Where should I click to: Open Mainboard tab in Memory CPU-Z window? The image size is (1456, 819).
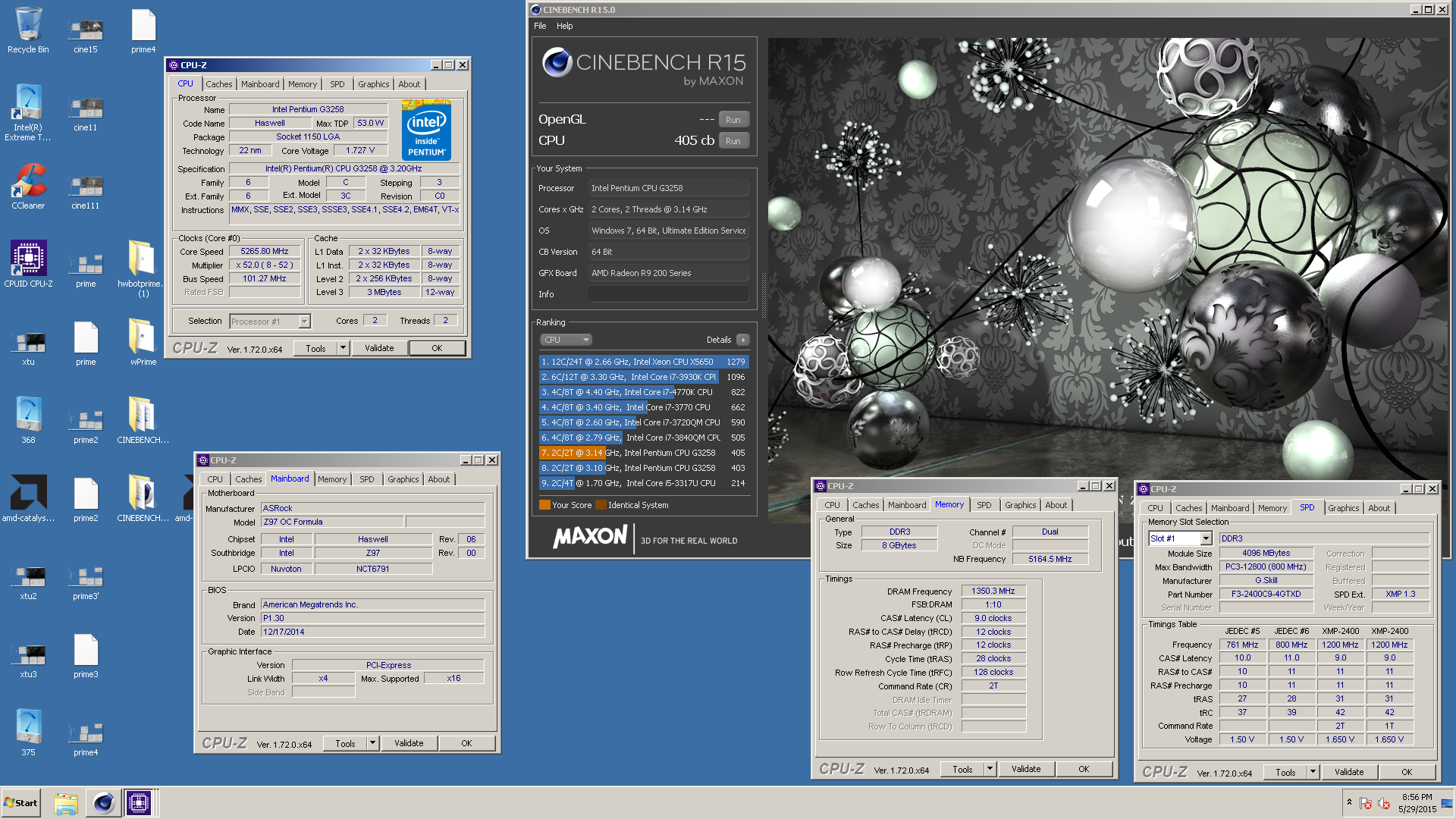907,505
